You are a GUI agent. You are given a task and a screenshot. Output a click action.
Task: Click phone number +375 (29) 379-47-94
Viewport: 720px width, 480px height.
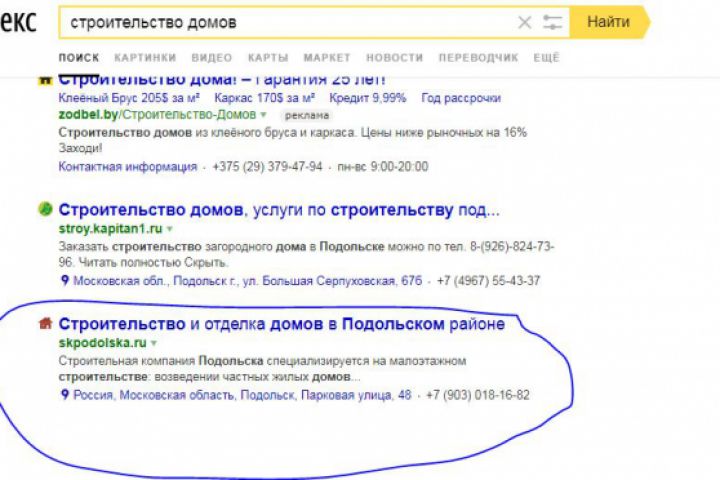[x=267, y=166]
